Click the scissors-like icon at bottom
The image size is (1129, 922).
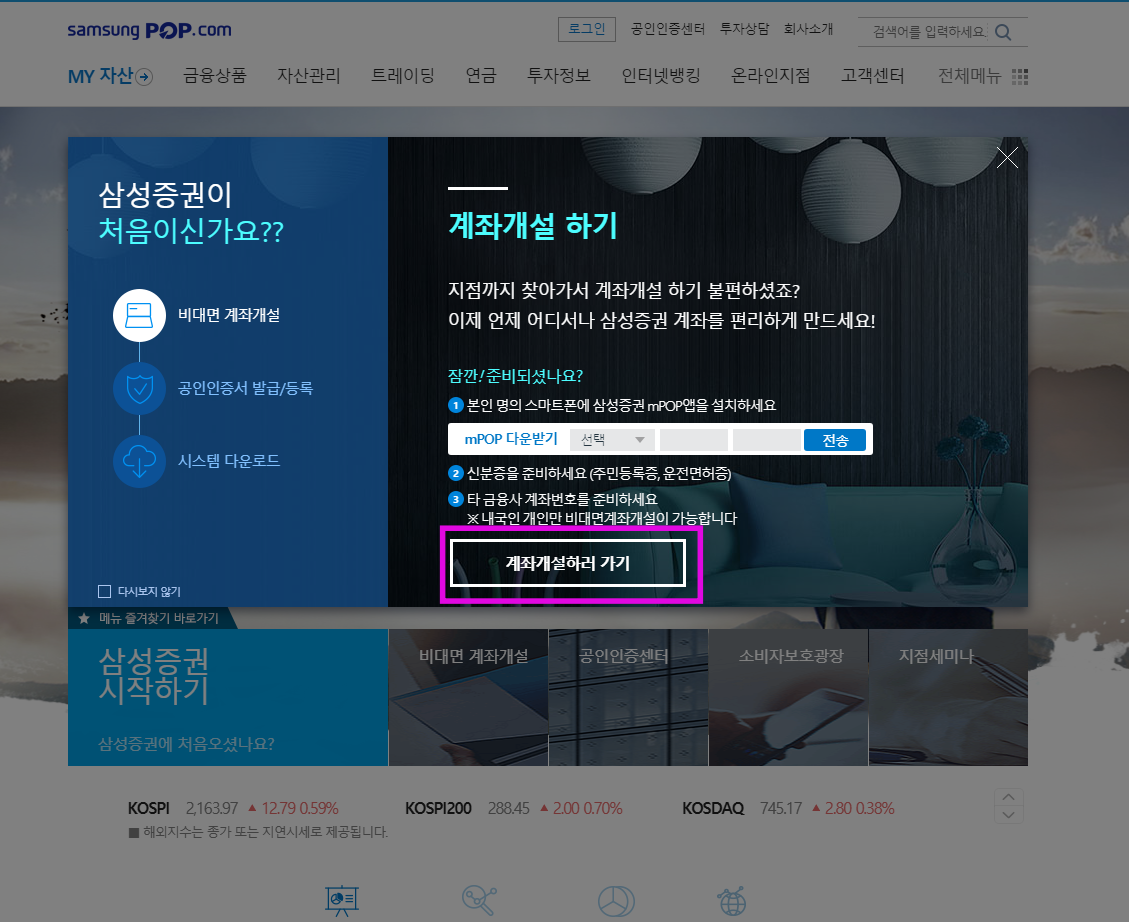479,900
